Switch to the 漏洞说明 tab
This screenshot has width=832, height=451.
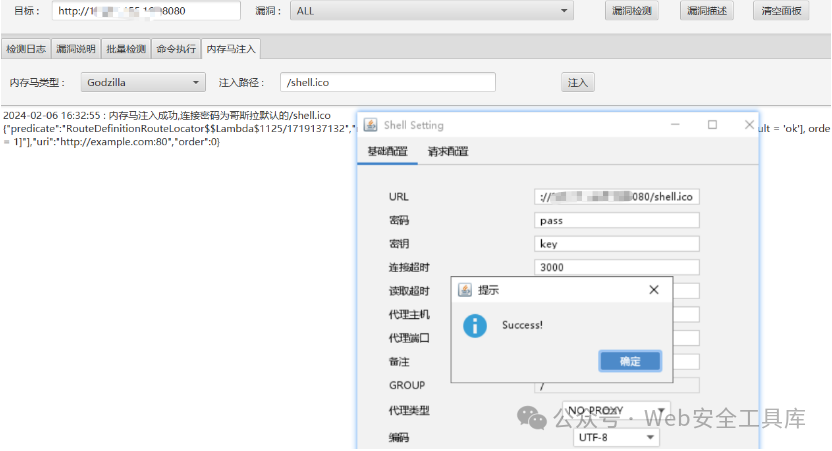76,49
